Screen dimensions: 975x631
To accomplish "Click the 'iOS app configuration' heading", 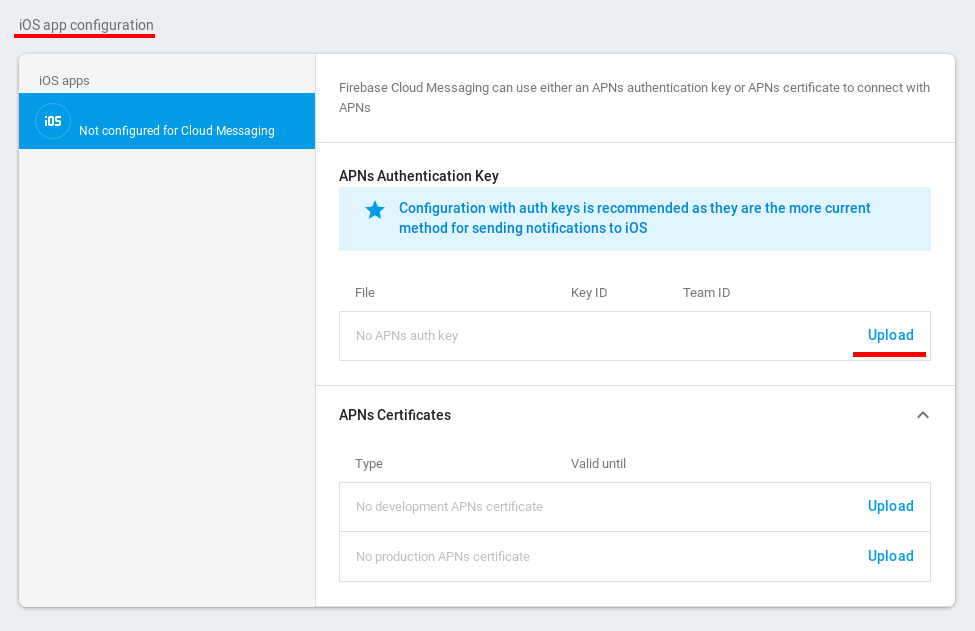I will pyautogui.click(x=86, y=24).
